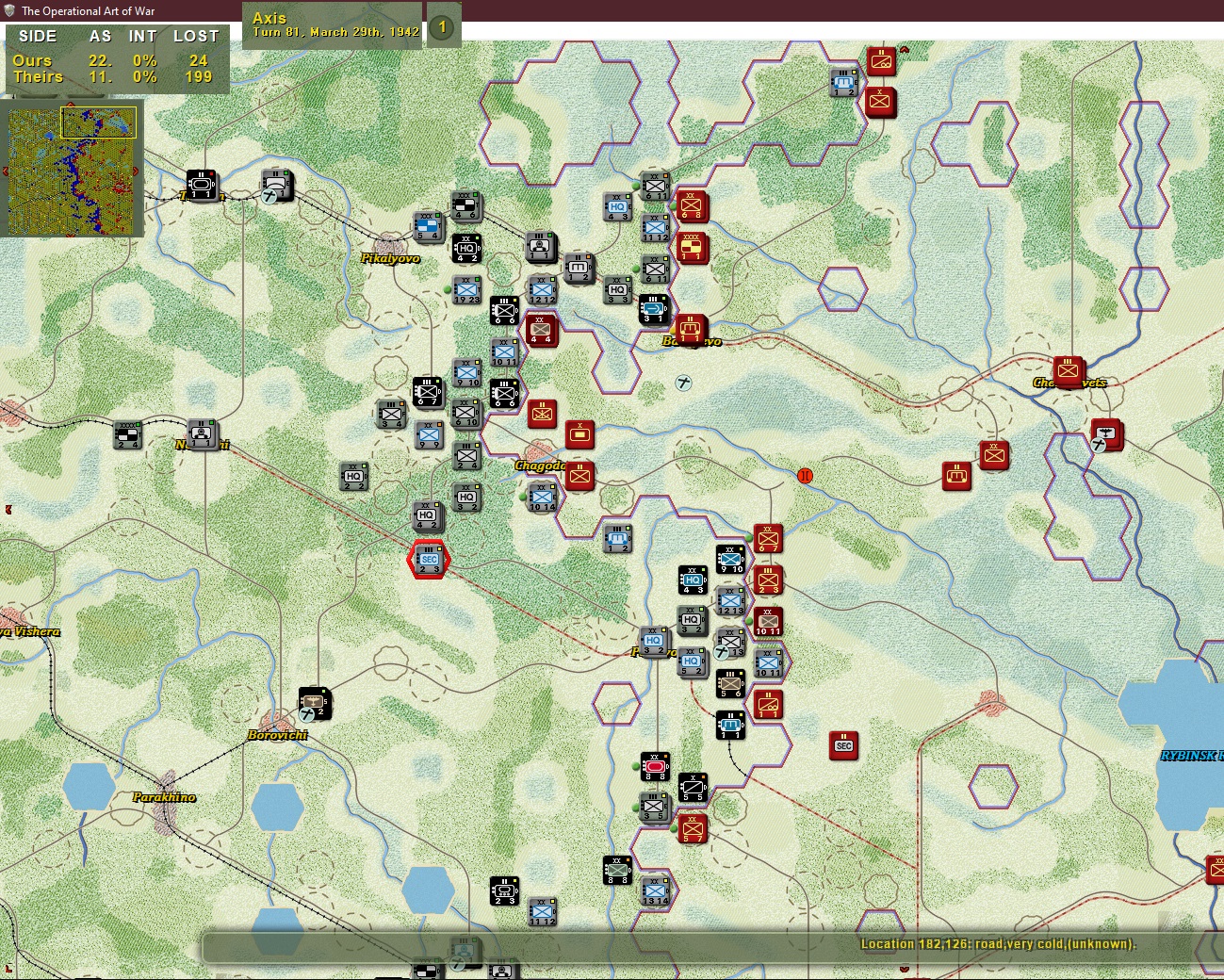This screenshot has height=980, width=1224.
Task: Select the black unit rated 2-3
Action: (x=504, y=890)
